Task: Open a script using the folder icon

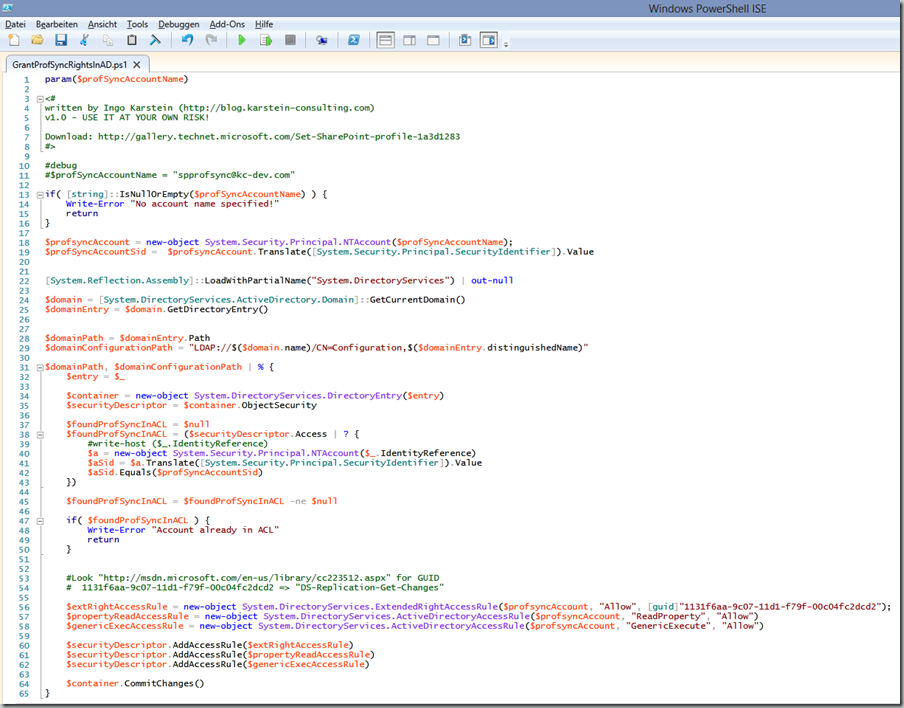Action: 37,40
